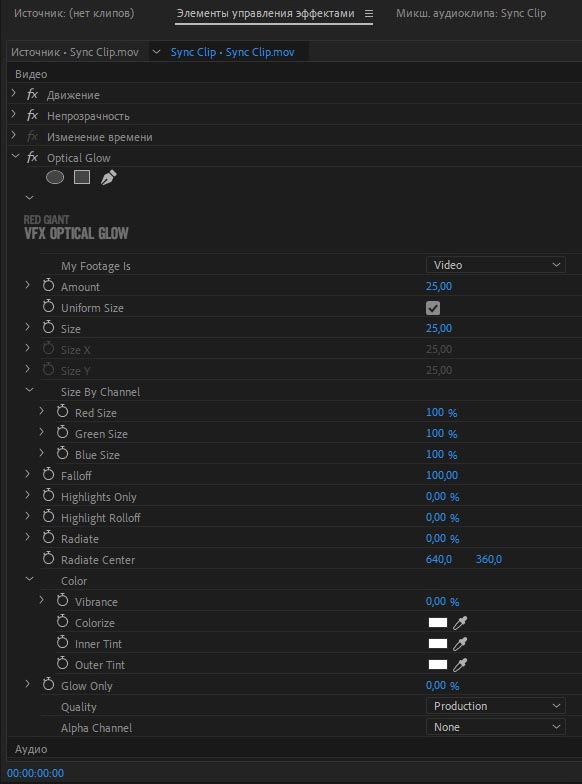Screen dimensions: 582x784
Task: Collapse the Optical Glow effect
Action: [x=15, y=156]
